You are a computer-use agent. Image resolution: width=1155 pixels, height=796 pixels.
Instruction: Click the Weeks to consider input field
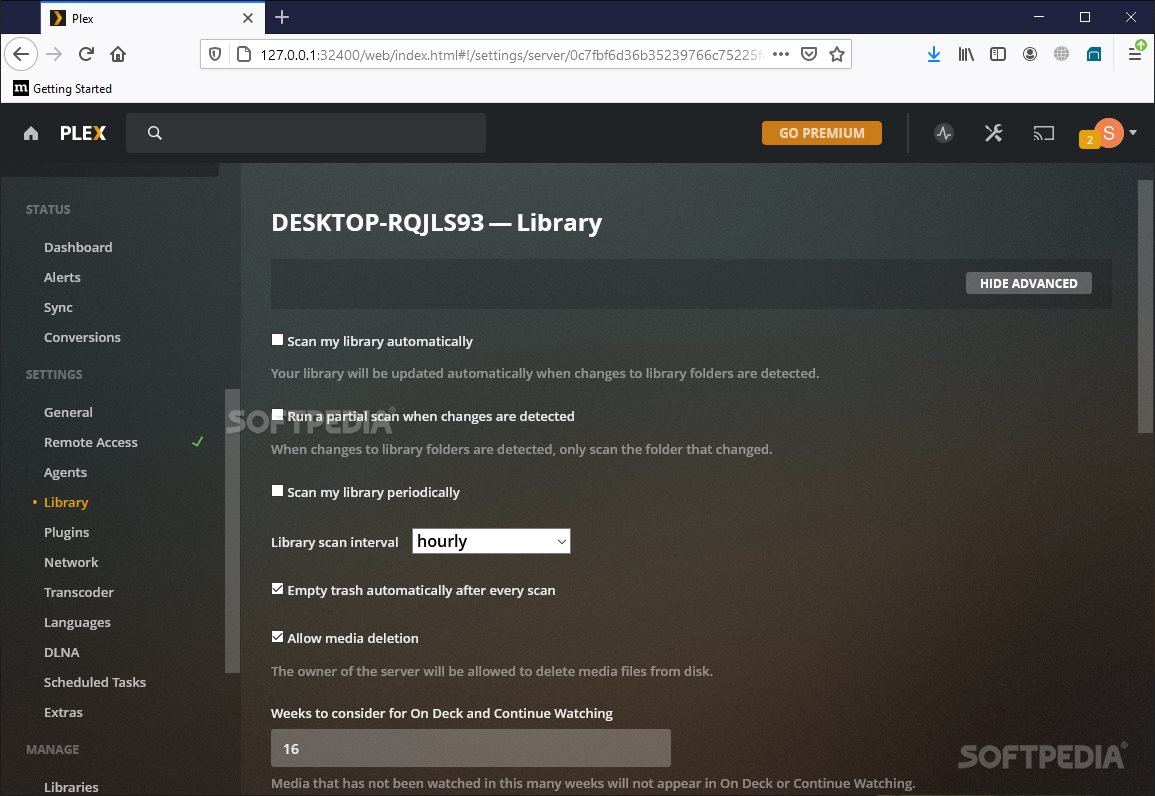point(471,748)
